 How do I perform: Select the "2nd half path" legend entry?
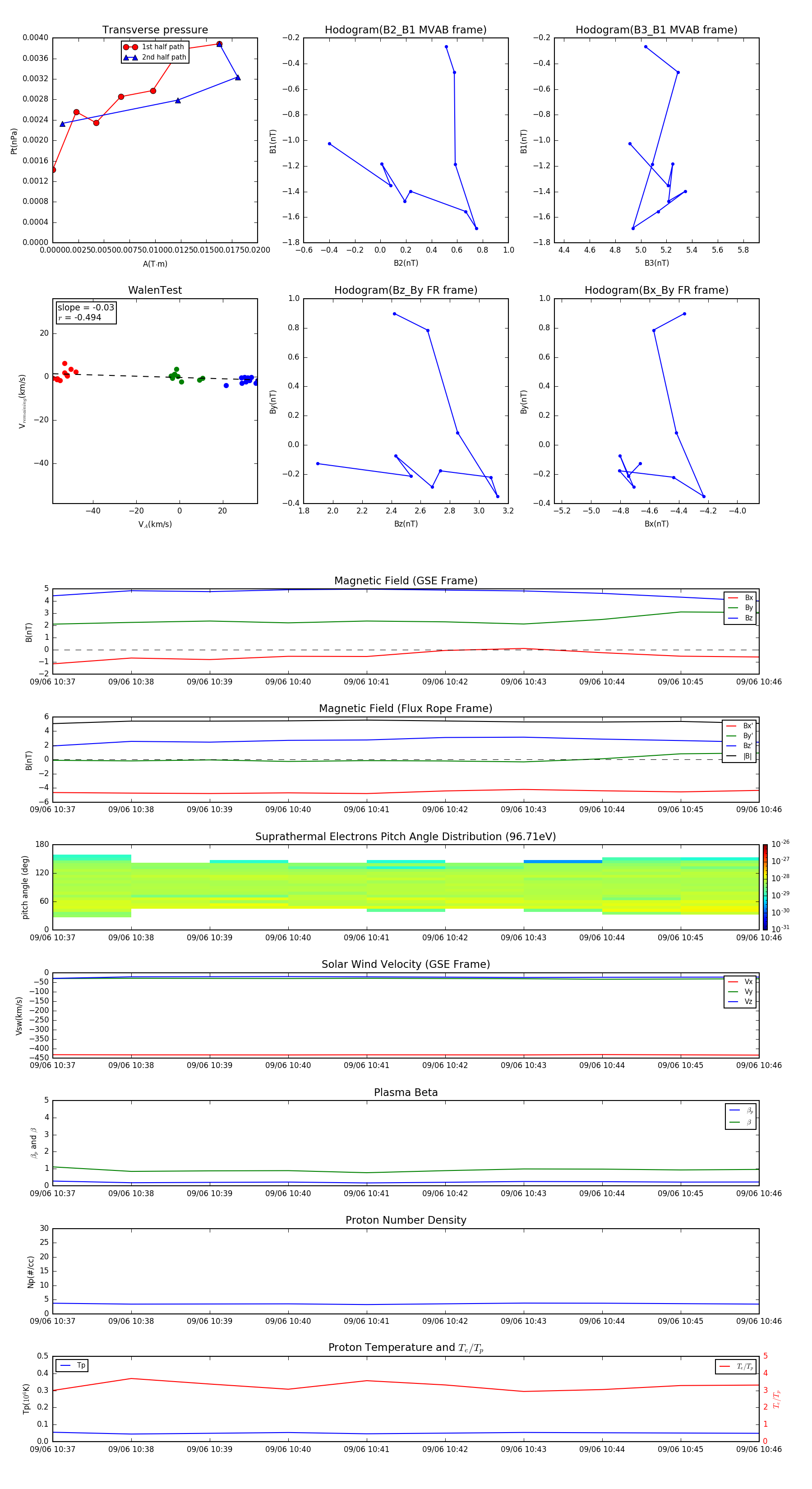(156, 57)
